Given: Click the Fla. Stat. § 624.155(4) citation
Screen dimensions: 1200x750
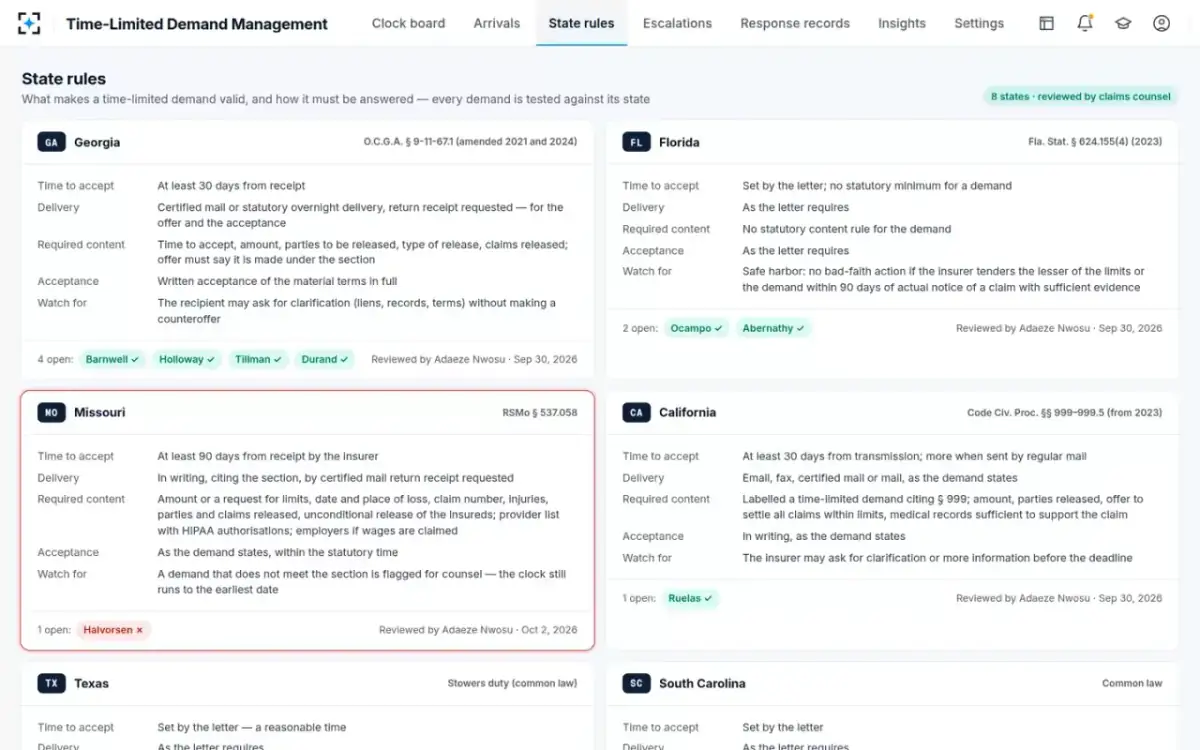Looking at the screenshot, I should tap(1095, 142).
